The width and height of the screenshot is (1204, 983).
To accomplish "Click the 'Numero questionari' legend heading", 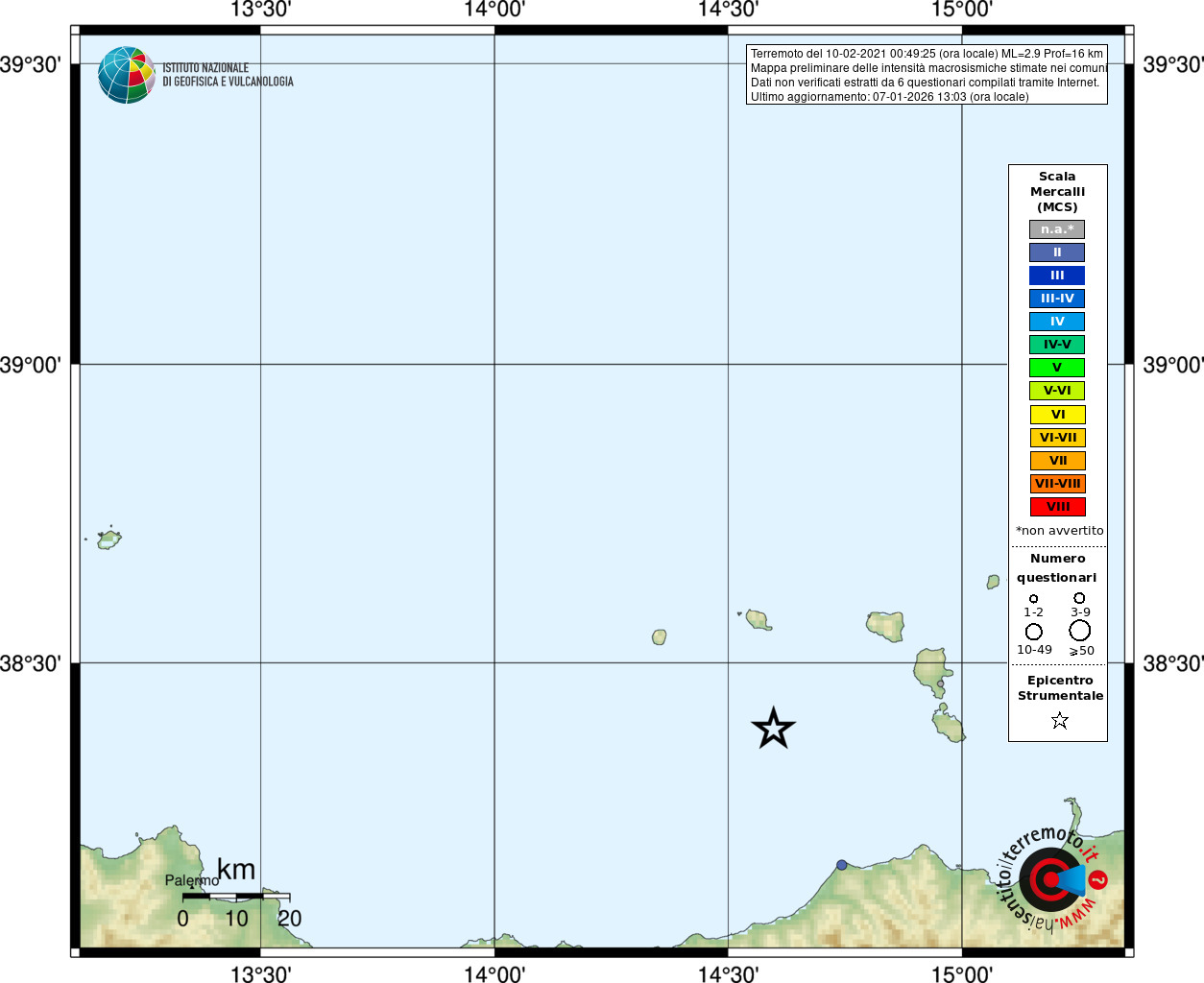I will (1057, 568).
